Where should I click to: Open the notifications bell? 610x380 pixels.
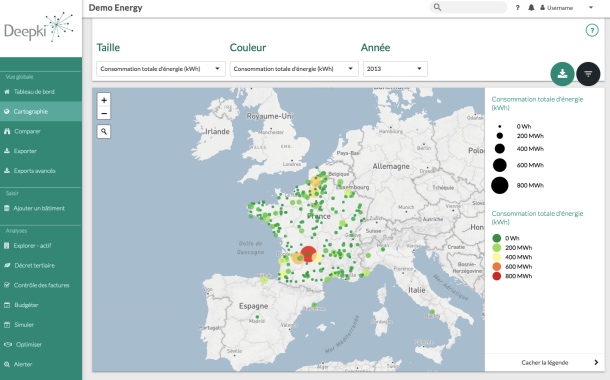pyautogui.click(x=531, y=7)
